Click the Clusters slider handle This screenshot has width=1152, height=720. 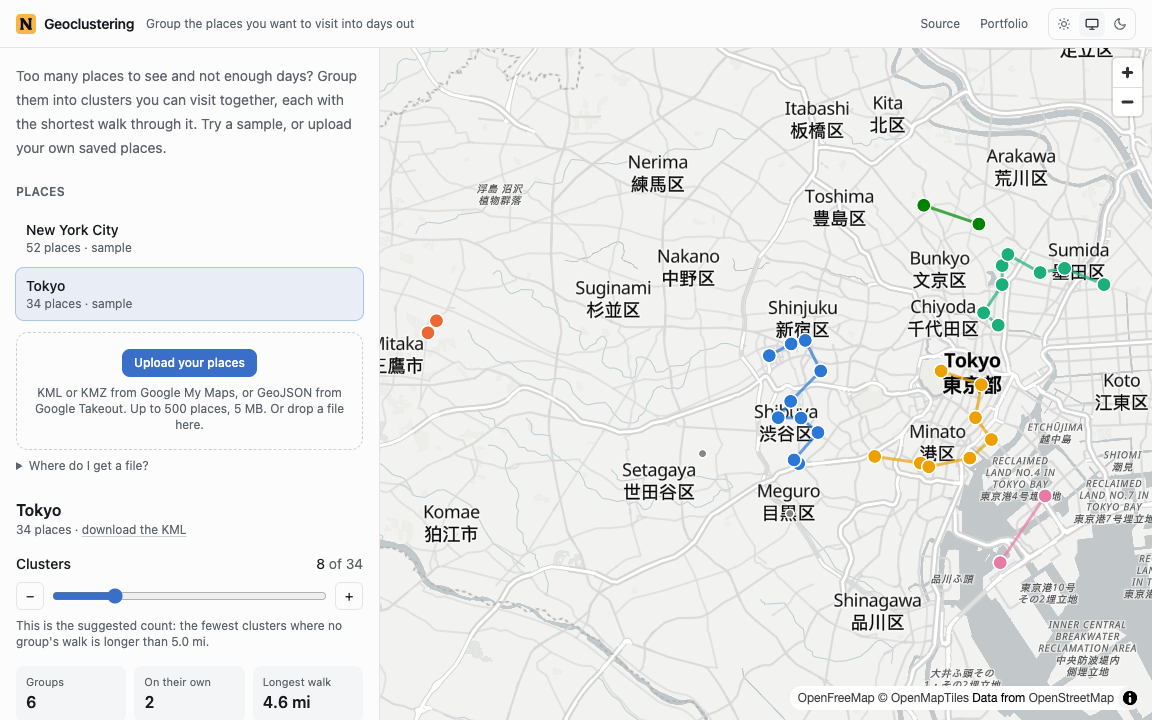115,596
